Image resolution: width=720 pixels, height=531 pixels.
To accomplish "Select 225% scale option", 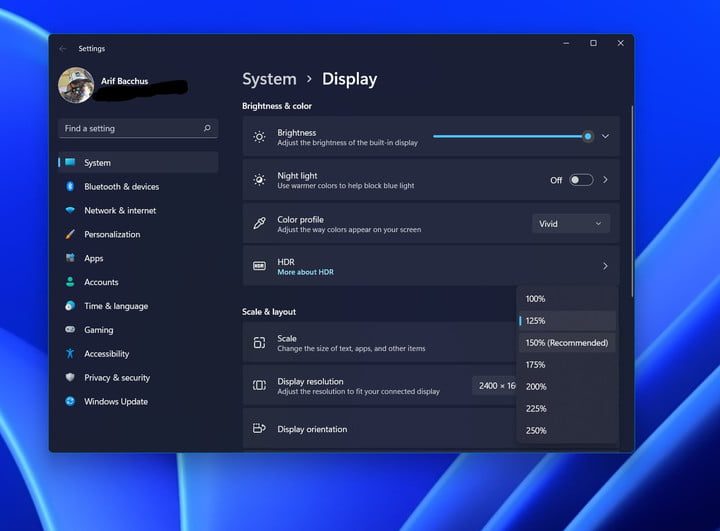I will [x=567, y=409].
